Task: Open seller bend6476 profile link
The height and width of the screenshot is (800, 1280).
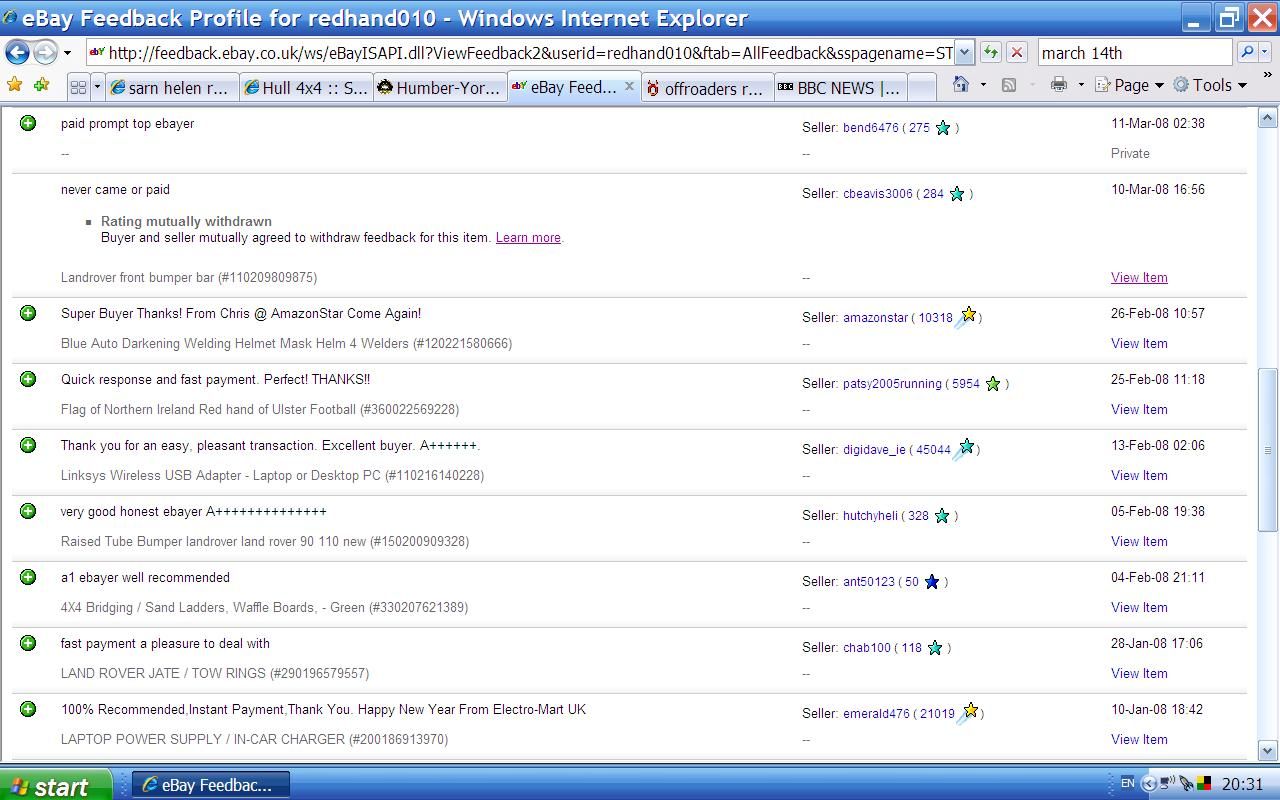Action: pos(870,128)
